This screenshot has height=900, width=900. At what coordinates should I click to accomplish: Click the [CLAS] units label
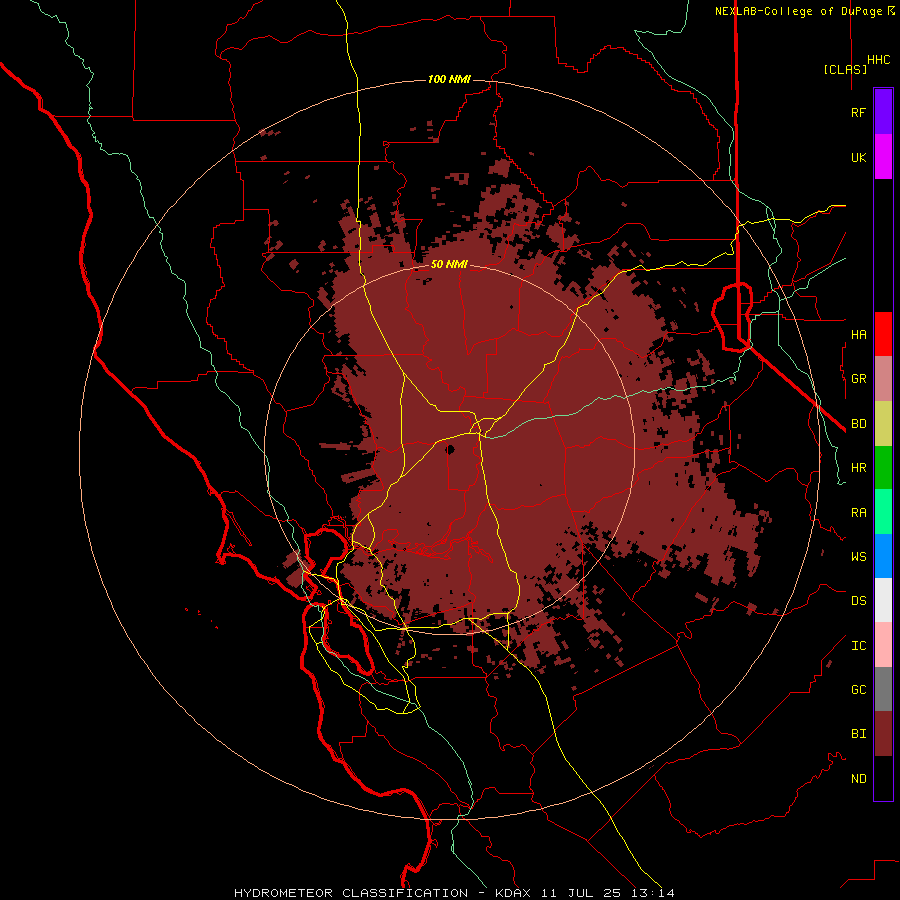(845, 69)
